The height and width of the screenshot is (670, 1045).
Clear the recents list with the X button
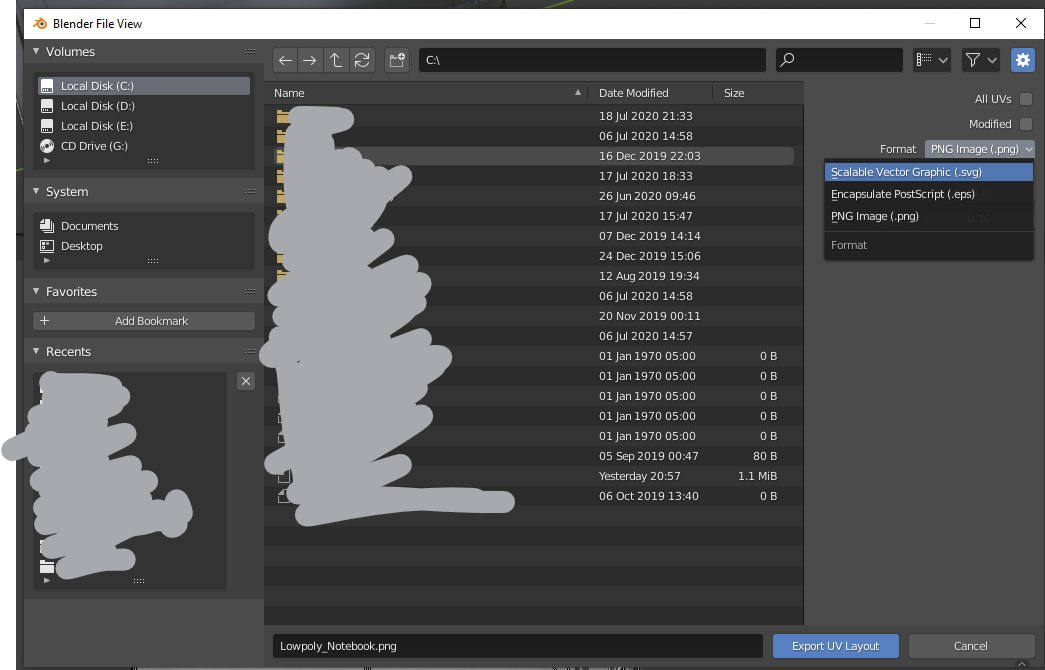tap(246, 381)
